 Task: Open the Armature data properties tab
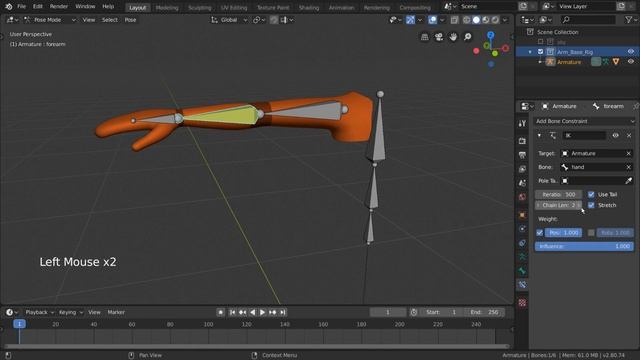[x=522, y=257]
